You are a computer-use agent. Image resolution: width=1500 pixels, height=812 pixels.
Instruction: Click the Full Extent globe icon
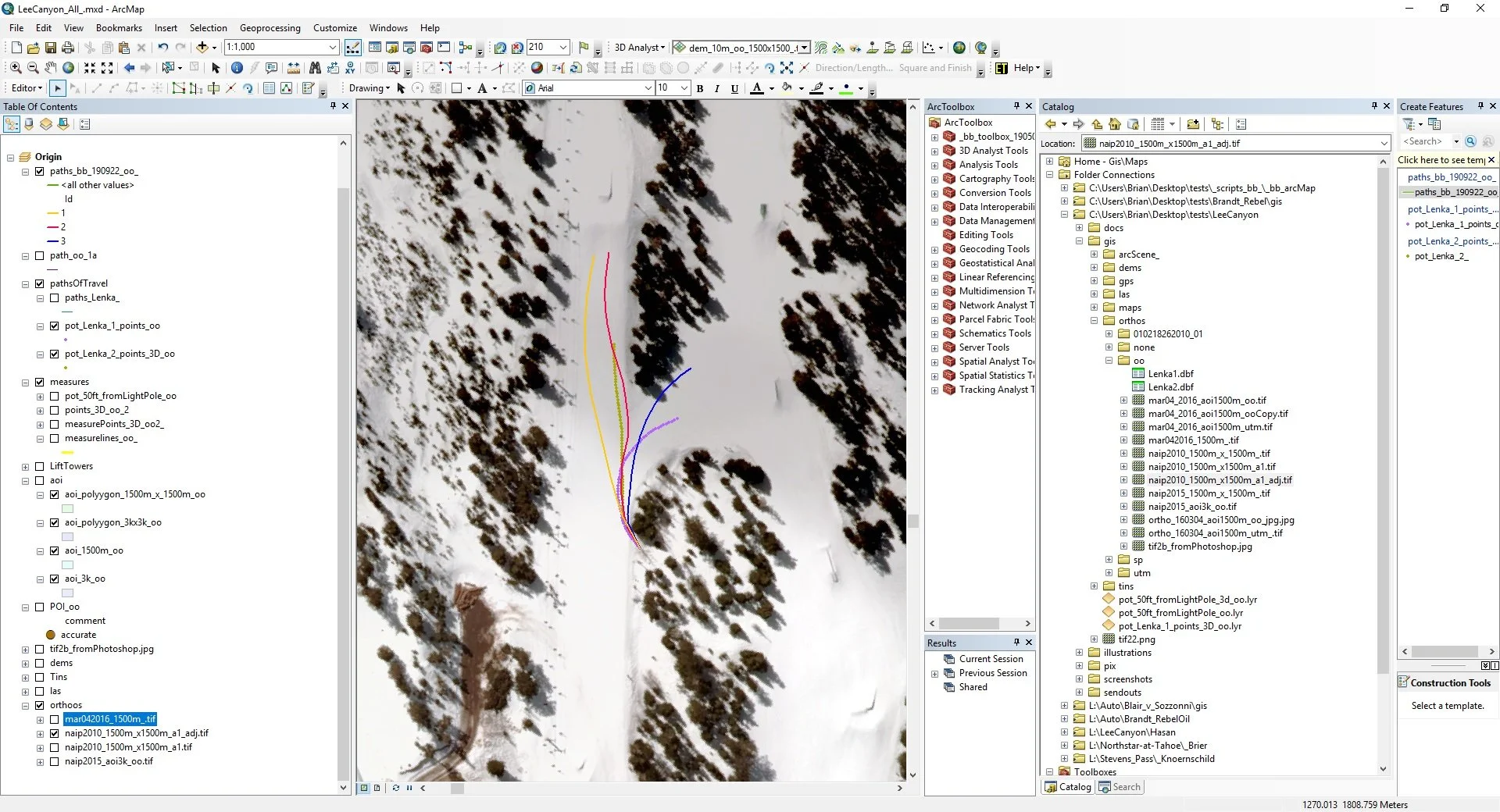coord(69,68)
